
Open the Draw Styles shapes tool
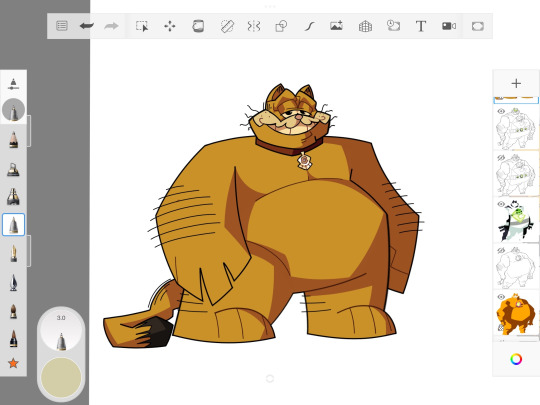pos(281,26)
